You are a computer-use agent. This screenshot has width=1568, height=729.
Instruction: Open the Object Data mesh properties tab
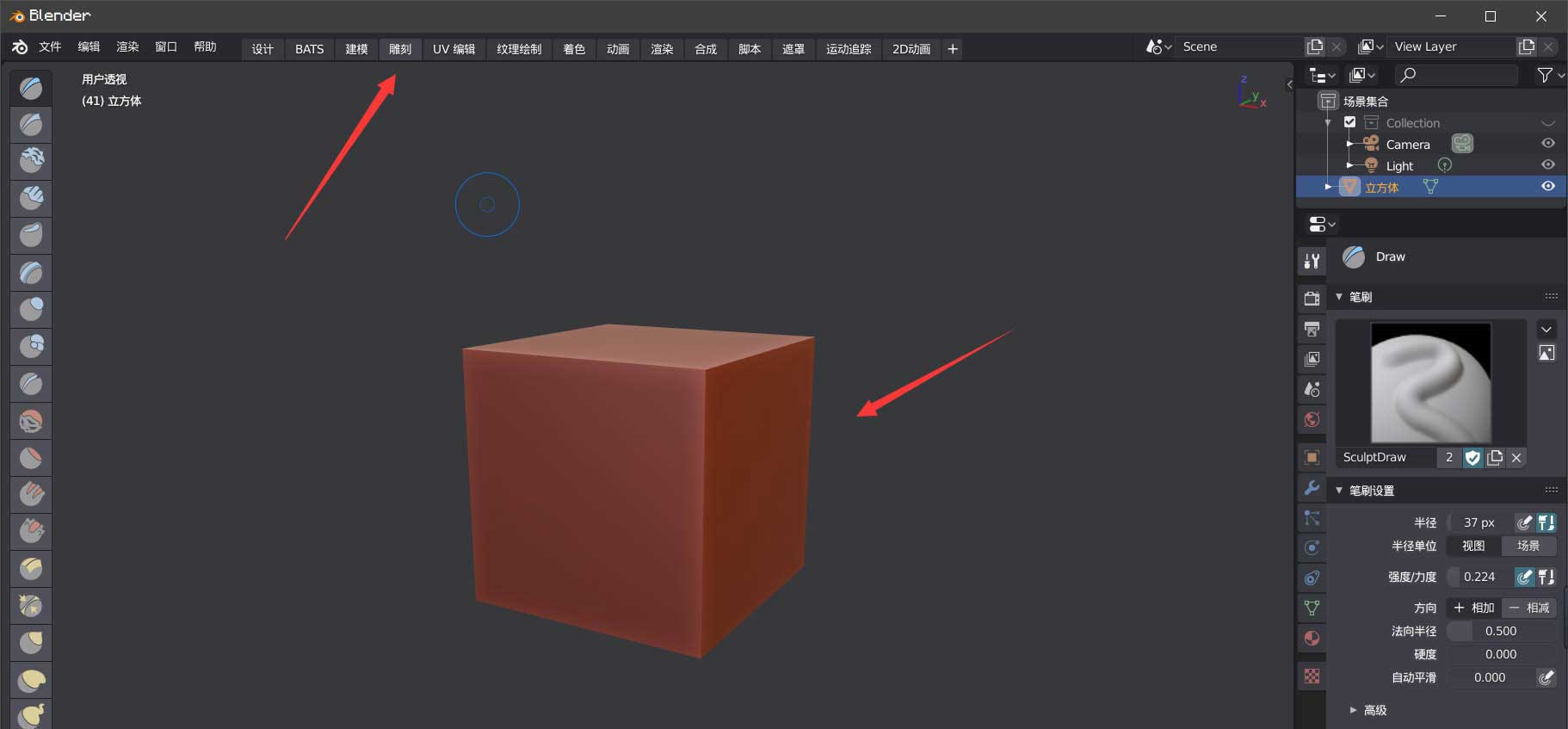(x=1312, y=608)
